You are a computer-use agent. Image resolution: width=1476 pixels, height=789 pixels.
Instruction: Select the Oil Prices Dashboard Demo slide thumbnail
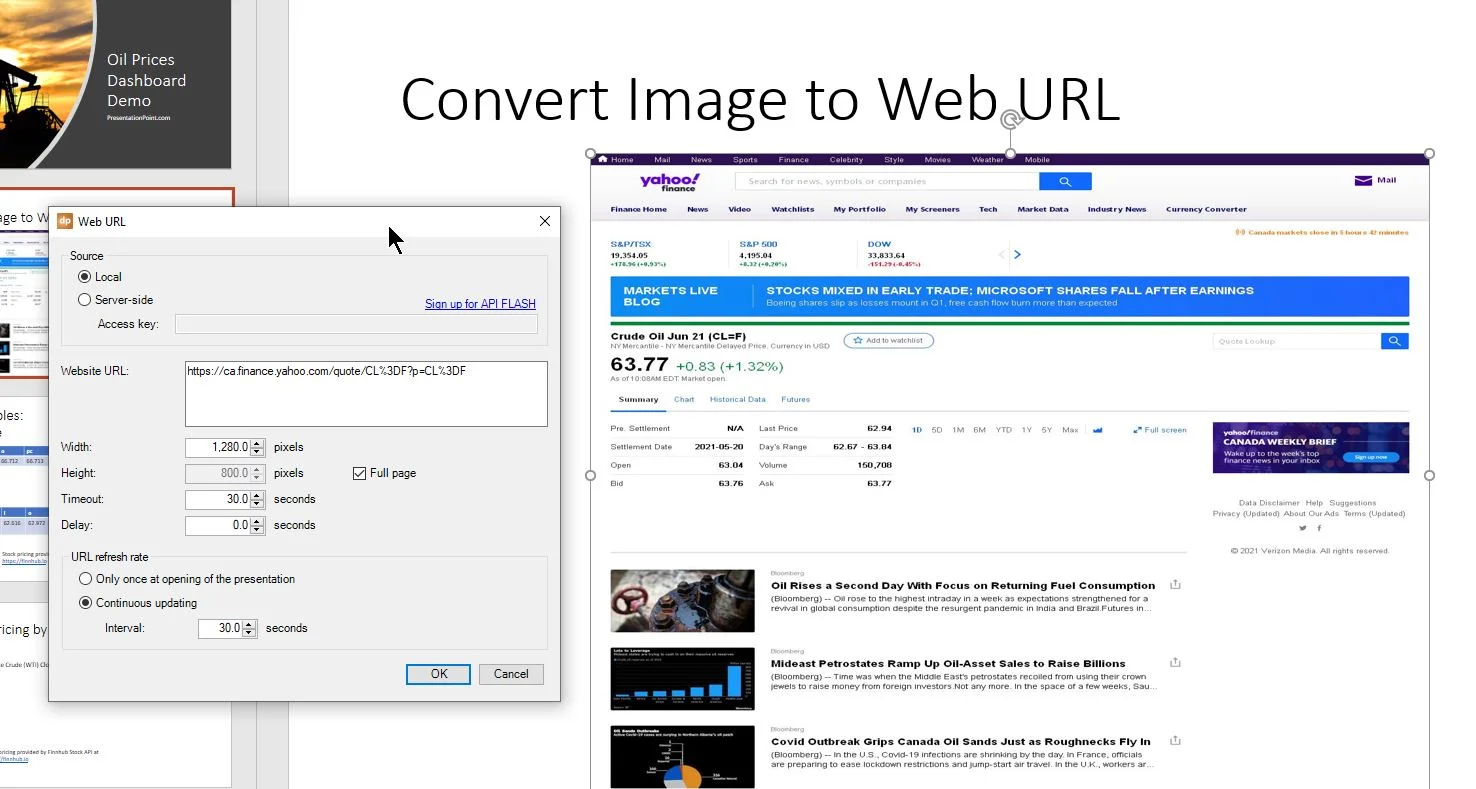pyautogui.click(x=116, y=84)
